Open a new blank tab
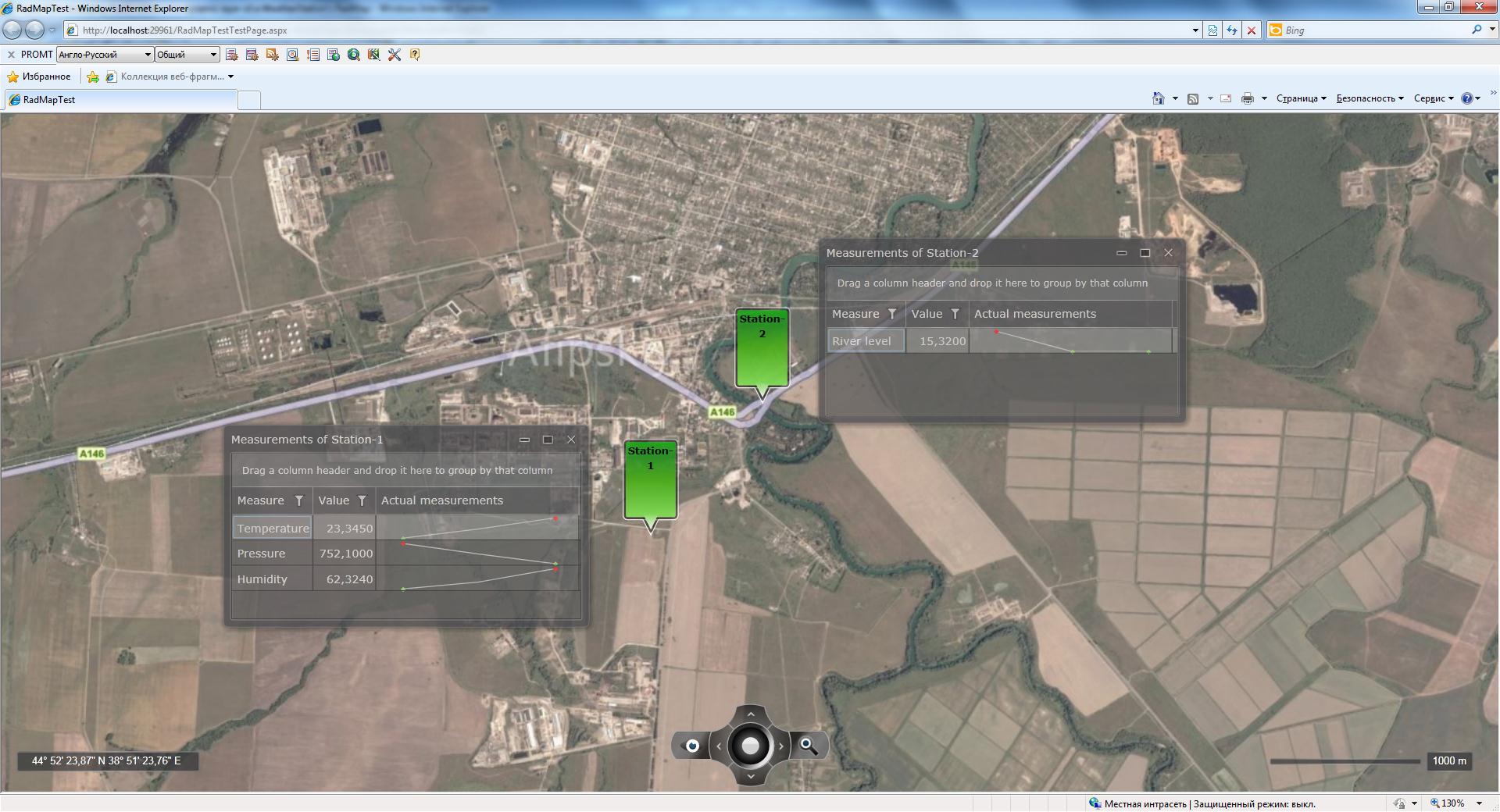 tap(248, 100)
